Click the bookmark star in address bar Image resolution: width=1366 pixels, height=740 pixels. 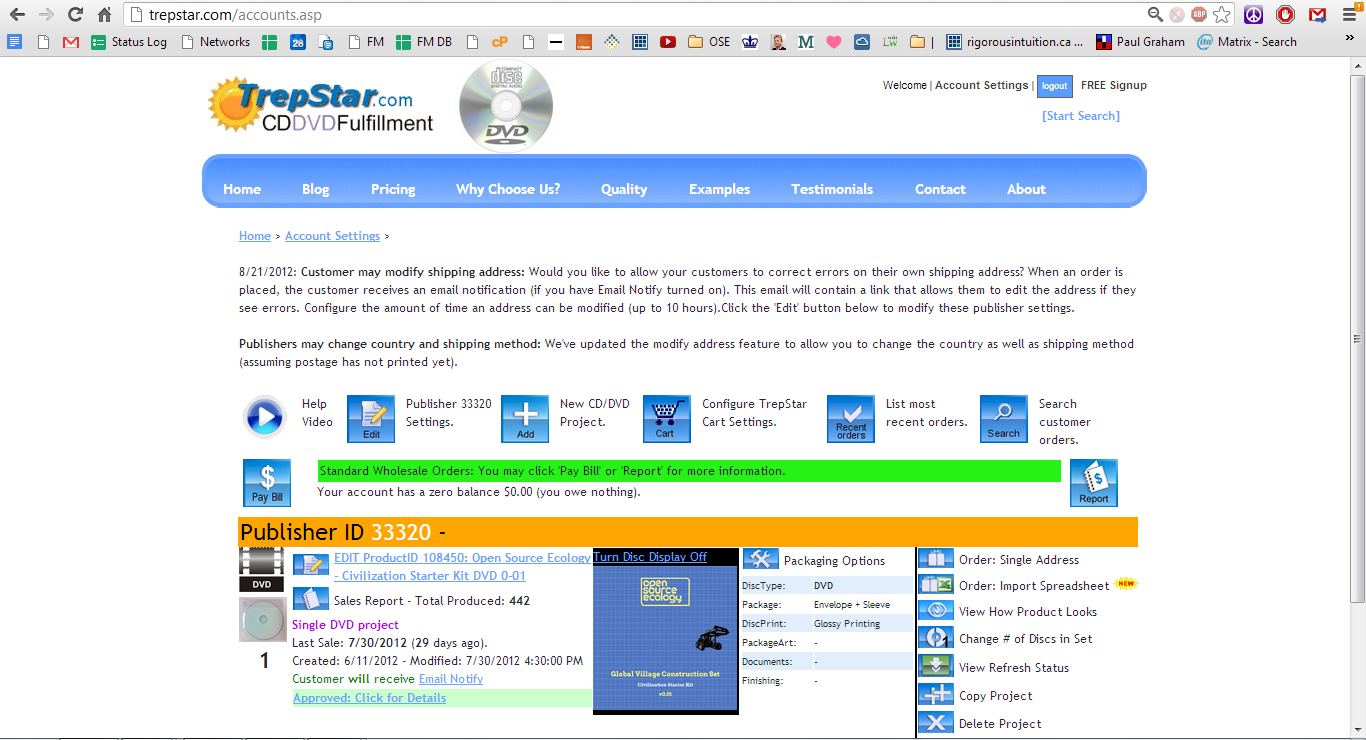[1220, 15]
